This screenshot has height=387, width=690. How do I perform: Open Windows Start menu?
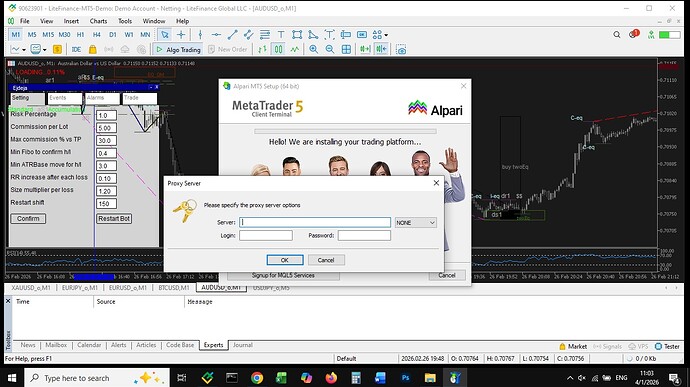12,377
